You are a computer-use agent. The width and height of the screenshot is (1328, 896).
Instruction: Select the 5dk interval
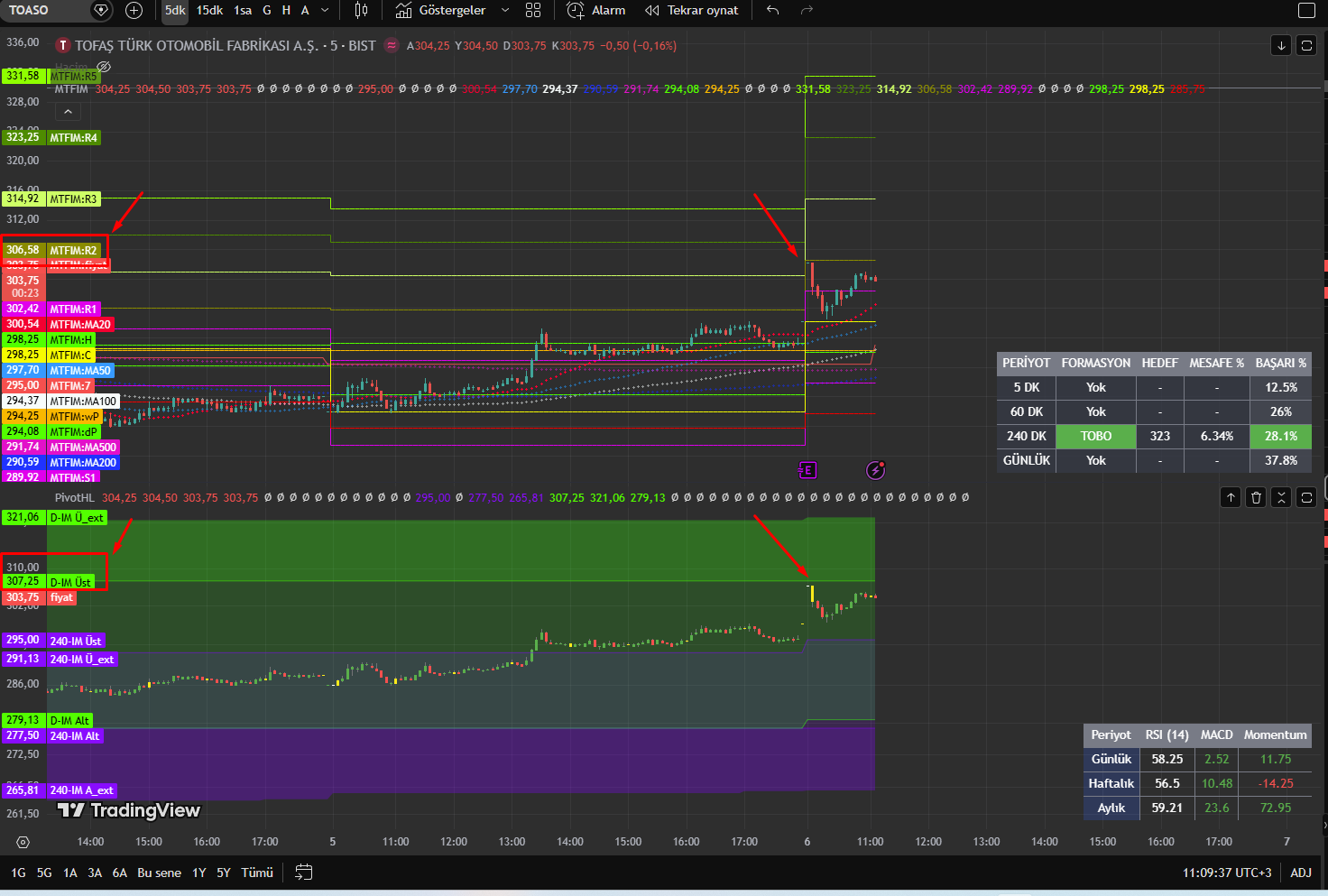(175, 11)
